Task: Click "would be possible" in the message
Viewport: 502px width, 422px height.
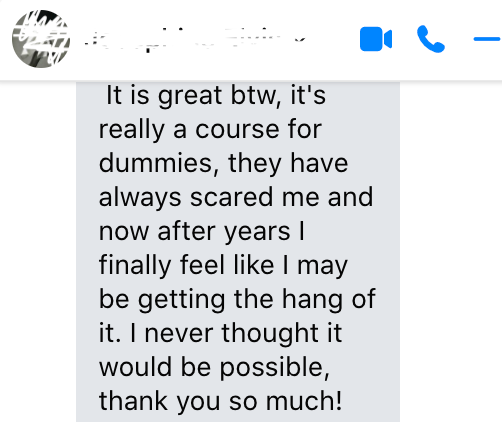Action: 212,367
